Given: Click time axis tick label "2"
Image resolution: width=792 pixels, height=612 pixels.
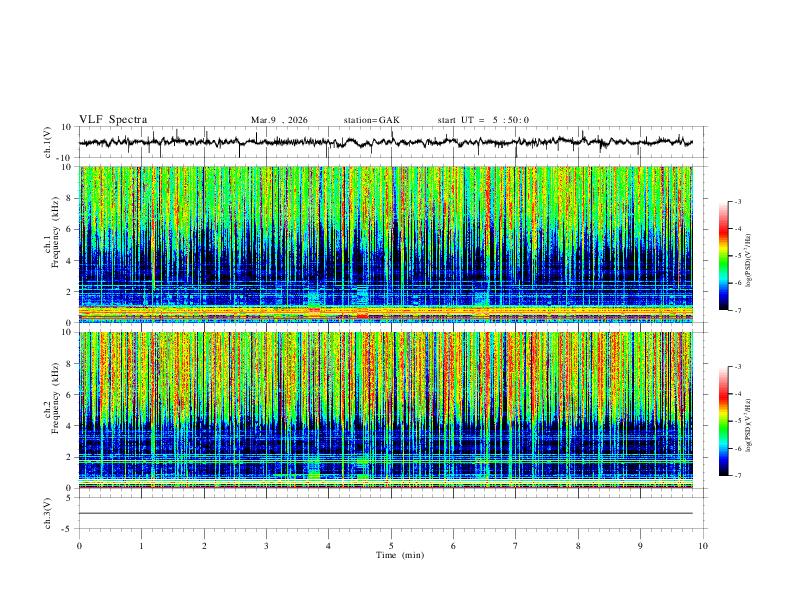Looking at the screenshot, I should (x=204, y=546).
